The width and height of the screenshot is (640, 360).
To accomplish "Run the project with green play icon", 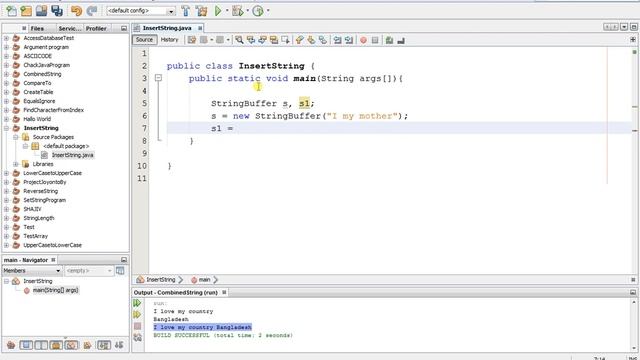I will [218, 11].
